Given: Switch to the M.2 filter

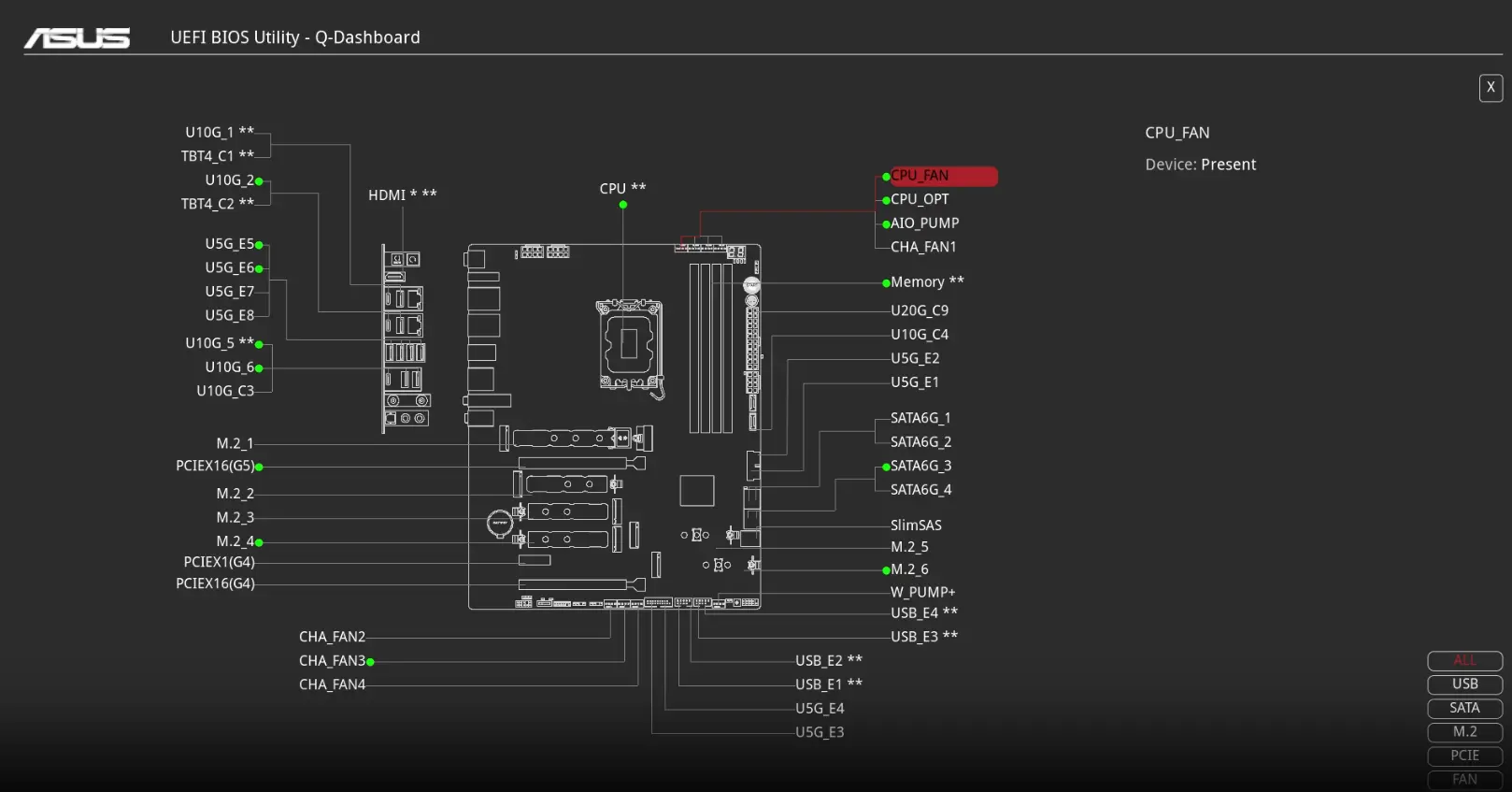Looking at the screenshot, I should coord(1463,732).
